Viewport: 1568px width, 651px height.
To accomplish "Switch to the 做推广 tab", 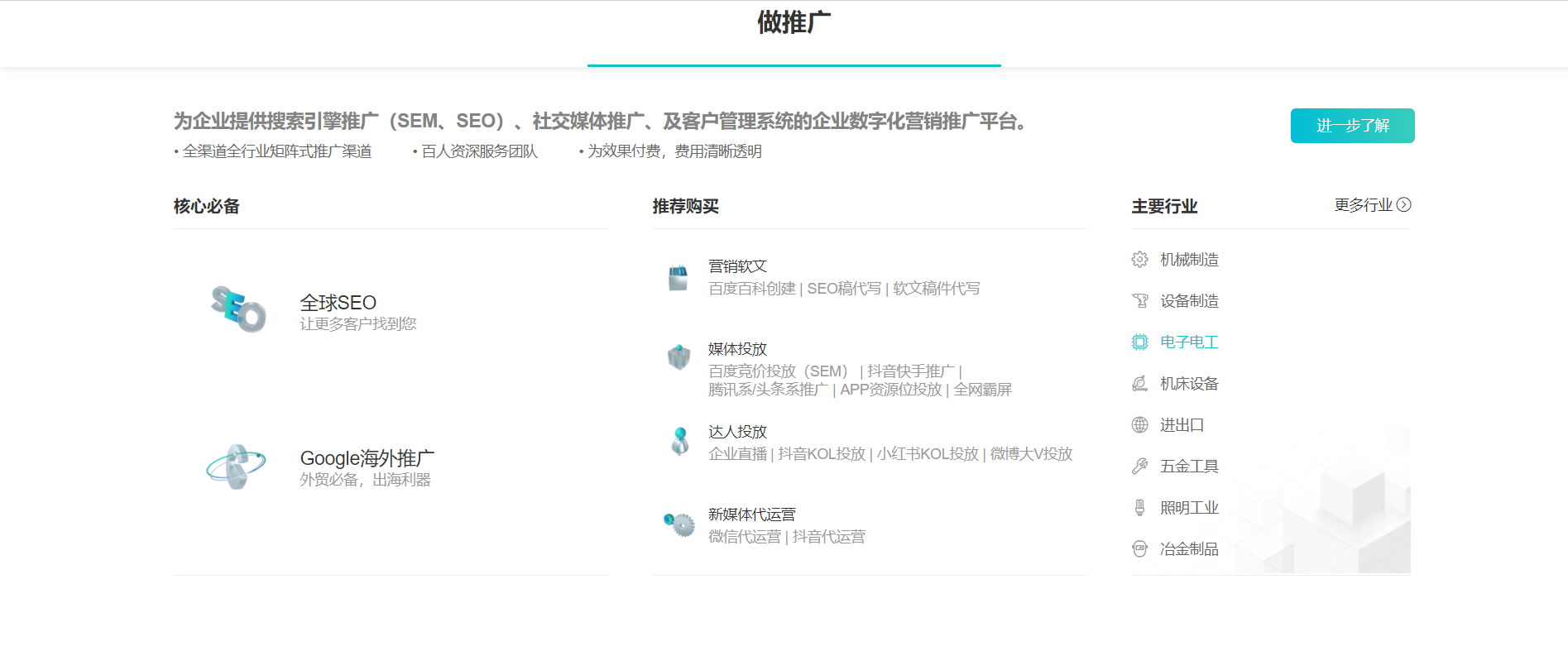I will [794, 23].
